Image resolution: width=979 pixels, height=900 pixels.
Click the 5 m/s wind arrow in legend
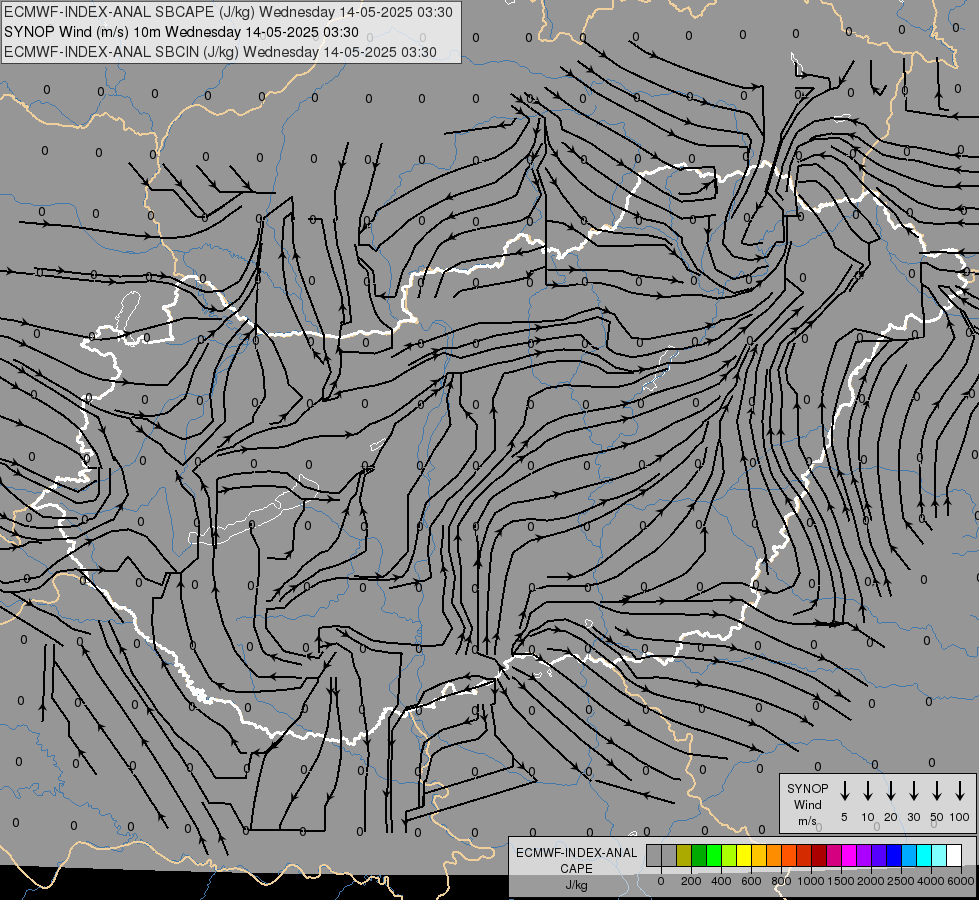click(x=844, y=791)
